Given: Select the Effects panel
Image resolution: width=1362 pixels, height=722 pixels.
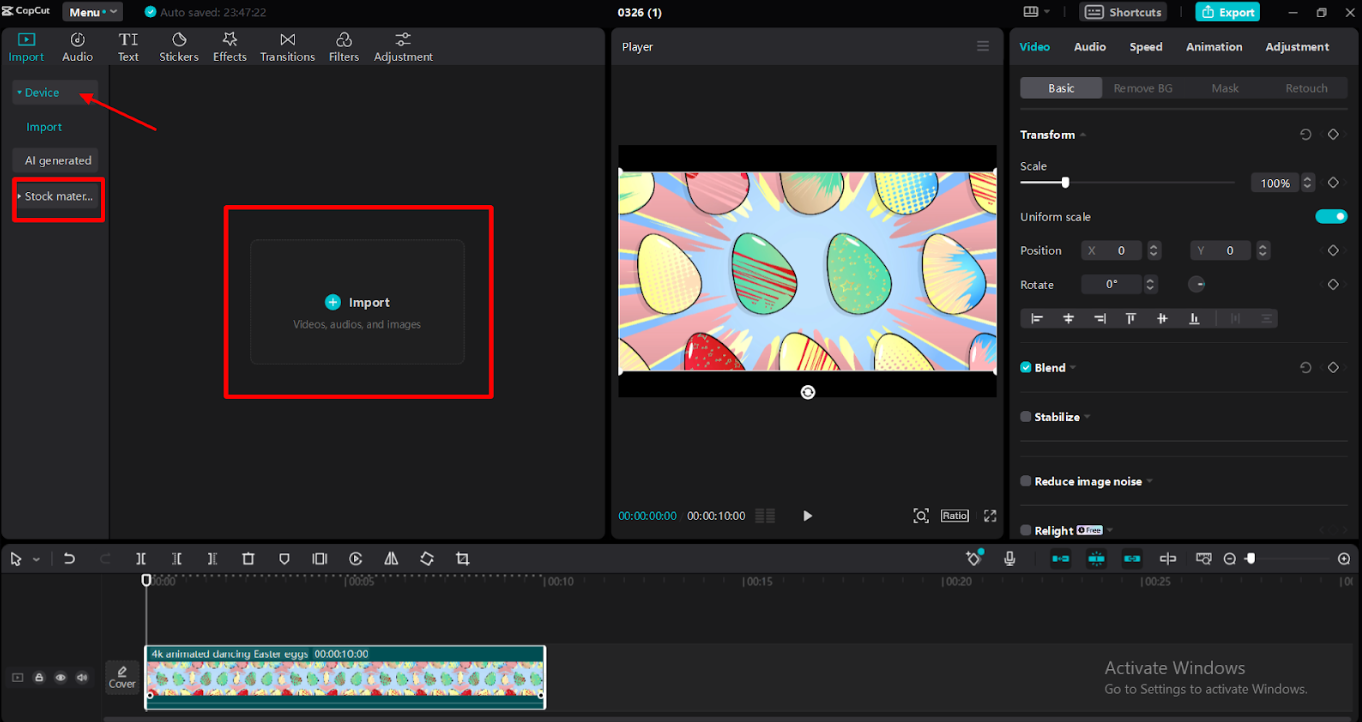Looking at the screenshot, I should (229, 46).
